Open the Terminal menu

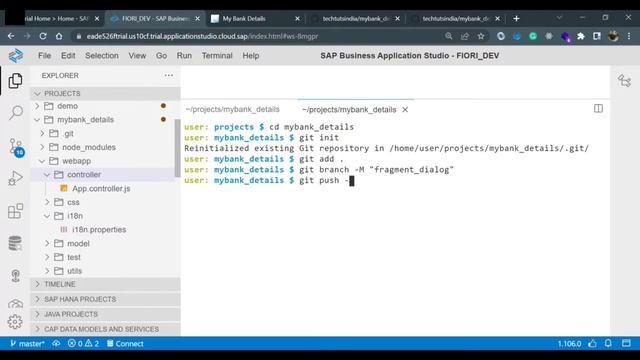[217, 56]
